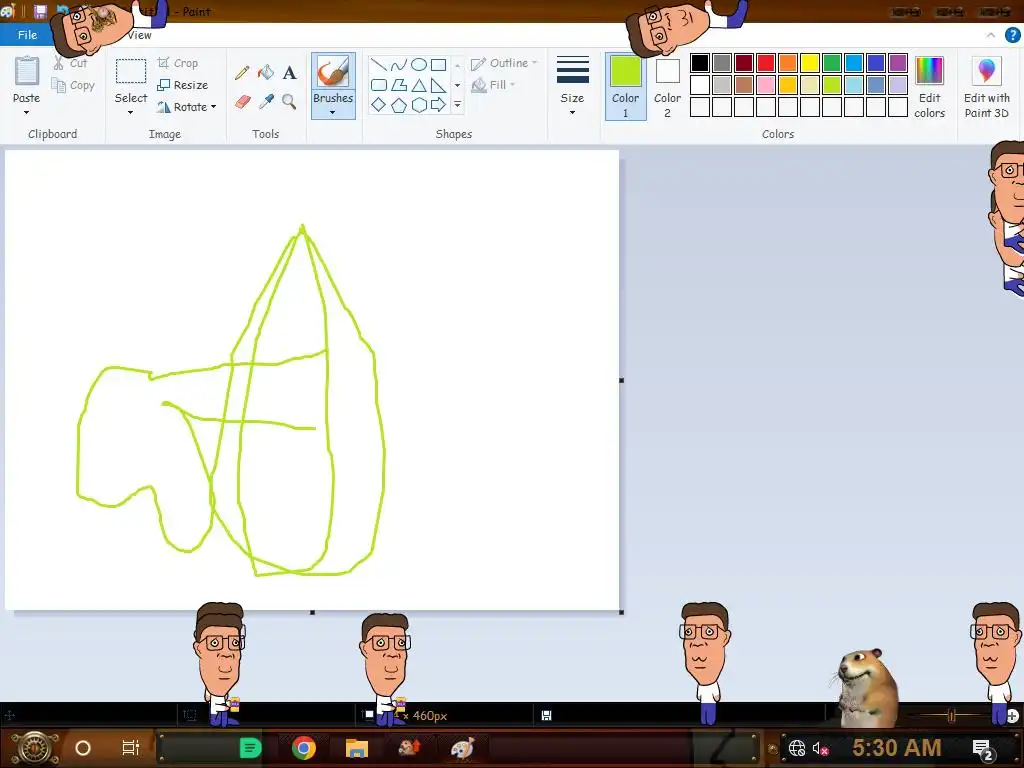Choose the Right triangle shape
The image size is (1024, 768).
click(439, 85)
